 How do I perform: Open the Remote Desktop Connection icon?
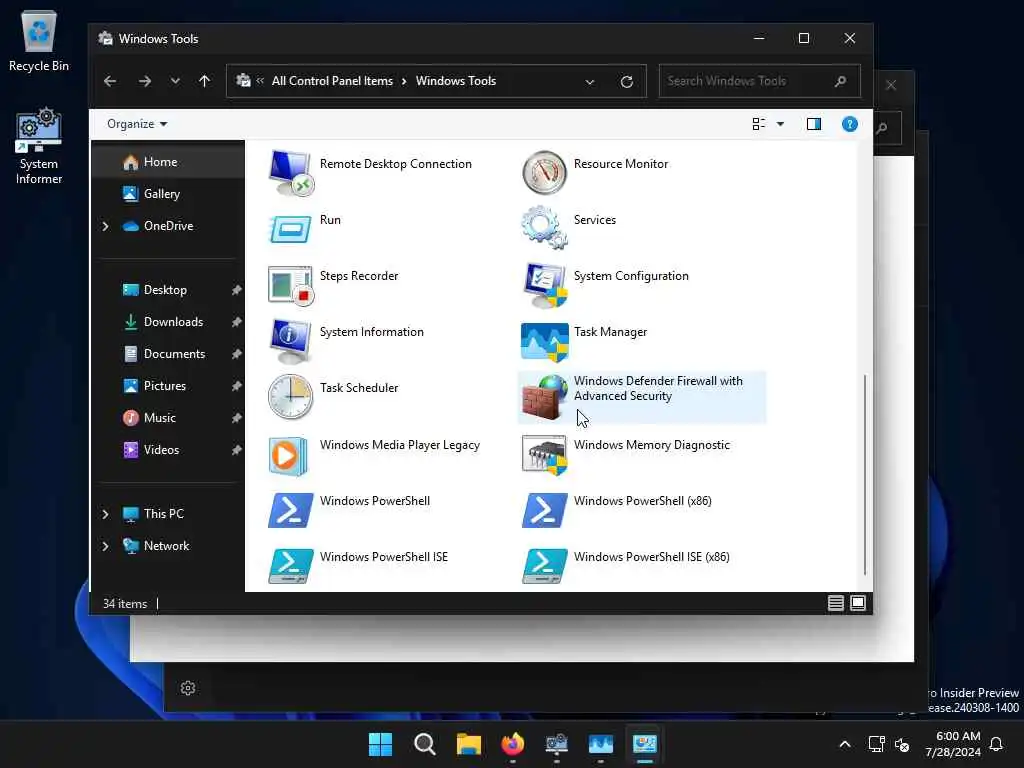coord(291,172)
